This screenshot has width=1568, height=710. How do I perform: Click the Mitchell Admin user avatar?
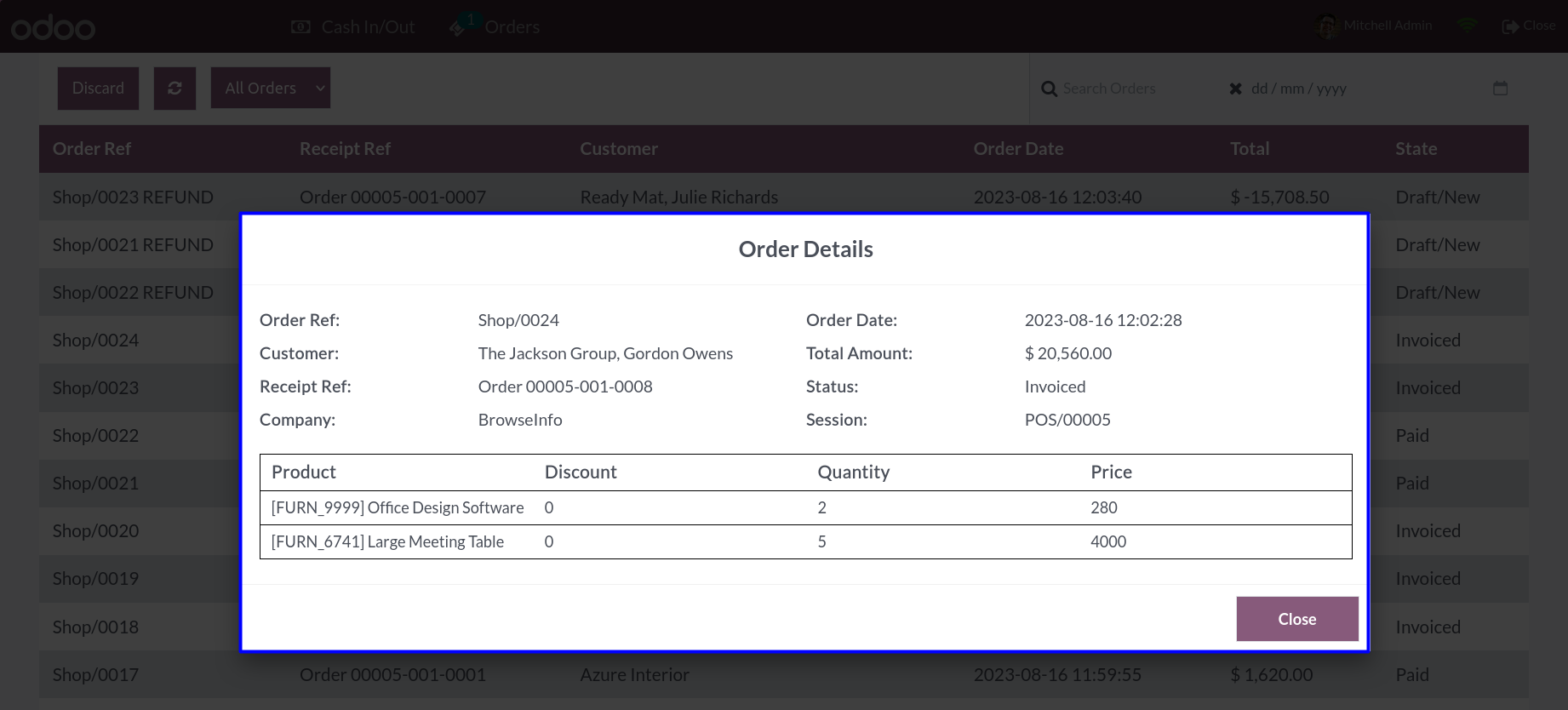click(1326, 26)
